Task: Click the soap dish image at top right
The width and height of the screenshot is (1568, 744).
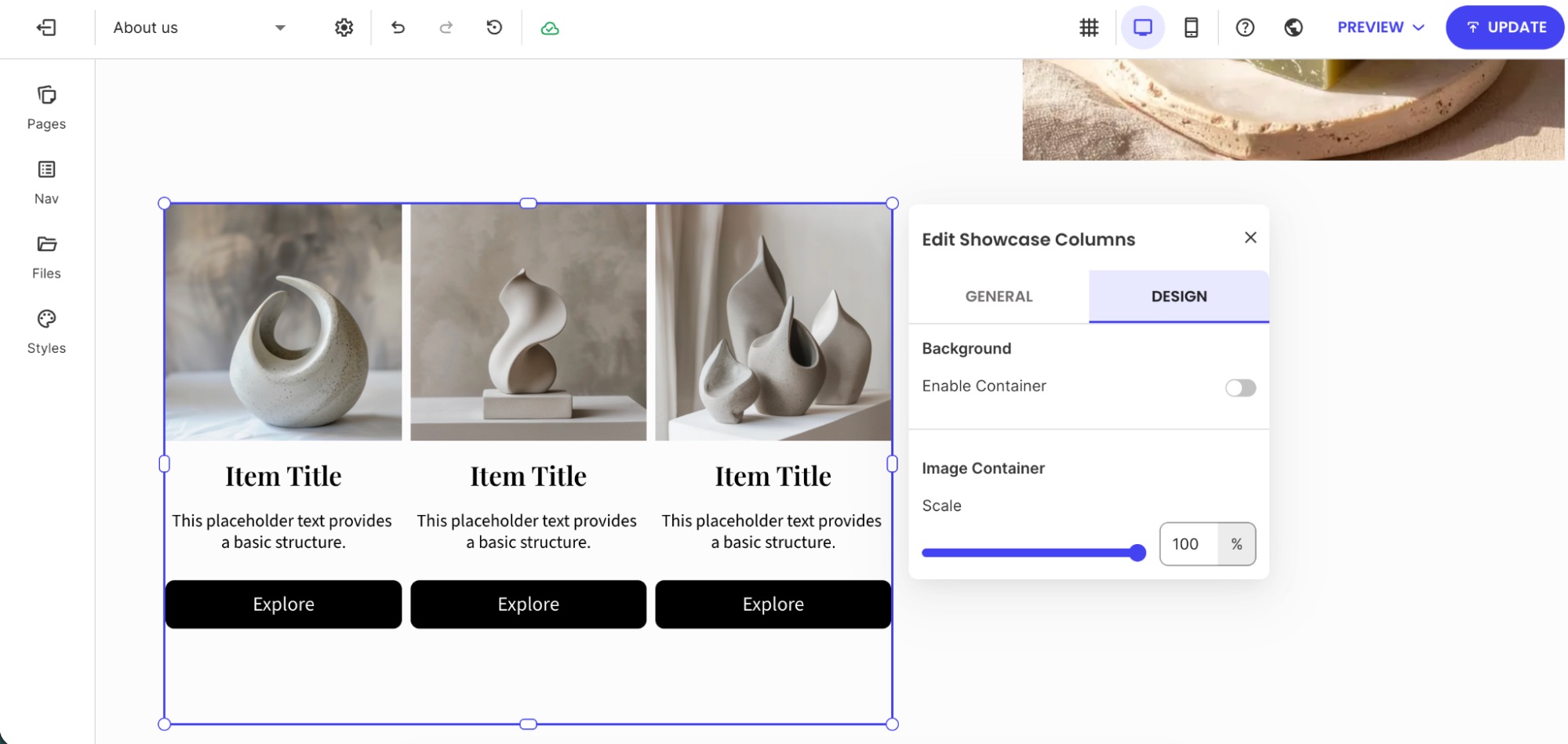Action: click(1293, 110)
